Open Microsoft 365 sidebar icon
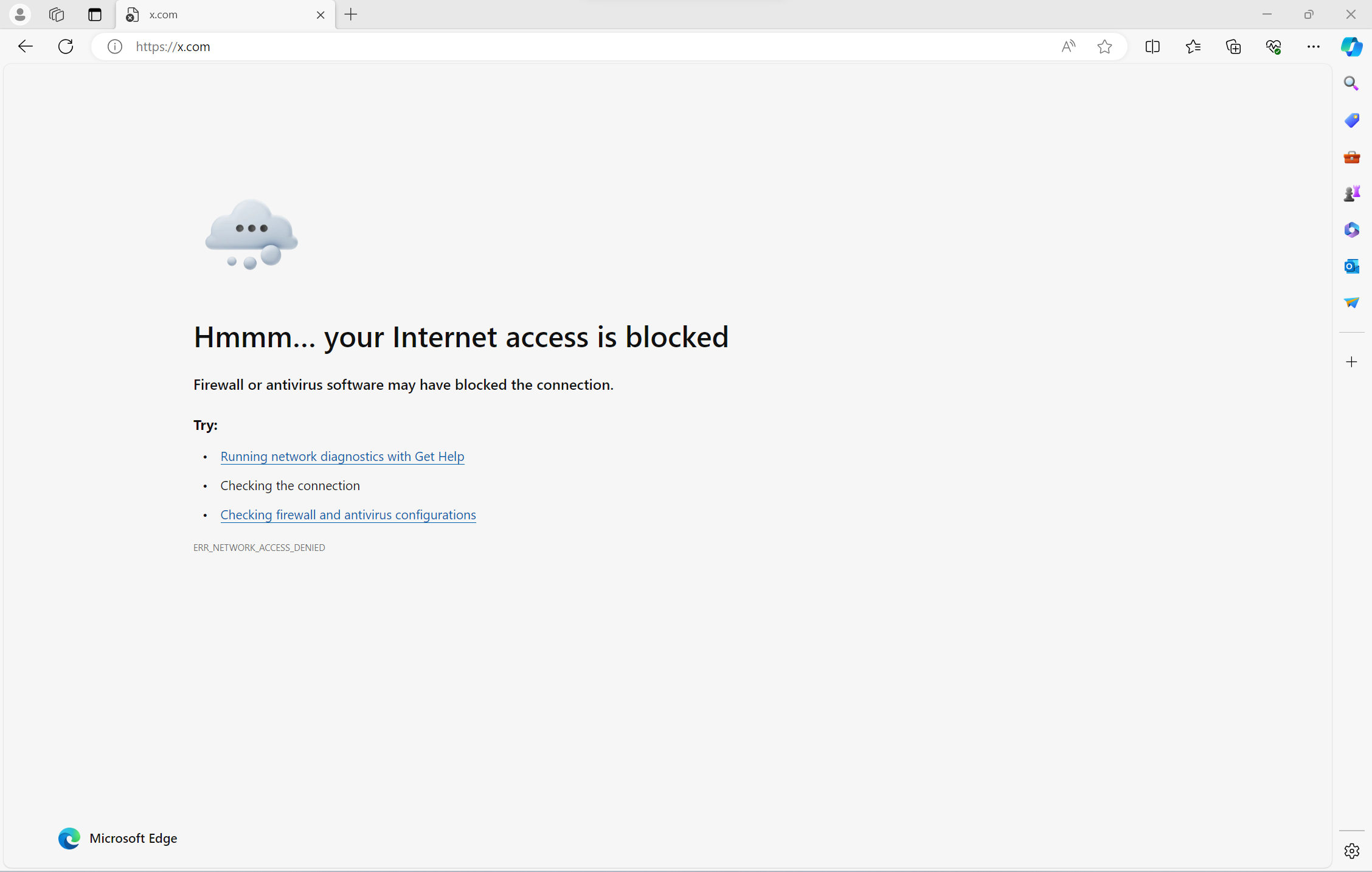This screenshot has width=1372, height=872. click(1351, 230)
